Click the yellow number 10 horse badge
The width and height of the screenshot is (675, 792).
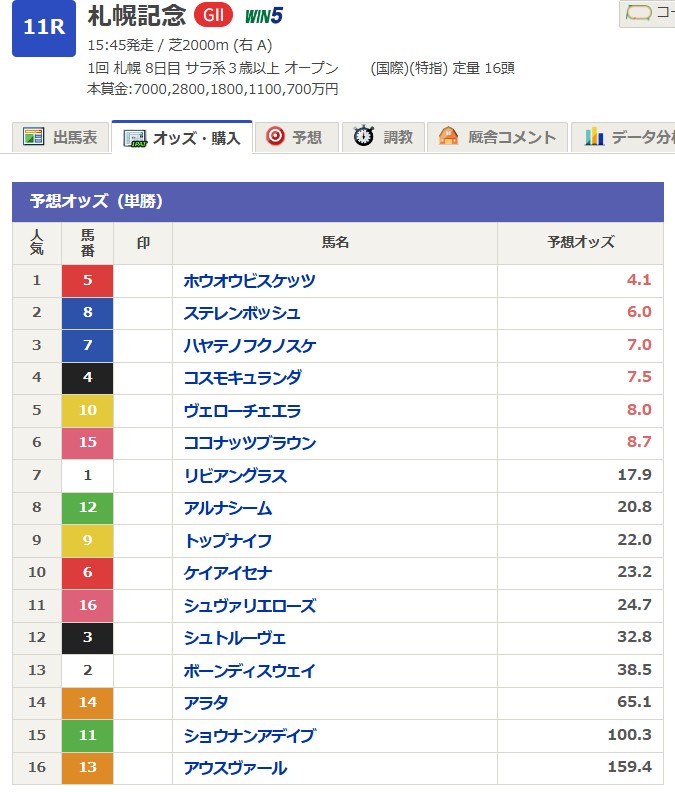[x=87, y=410]
